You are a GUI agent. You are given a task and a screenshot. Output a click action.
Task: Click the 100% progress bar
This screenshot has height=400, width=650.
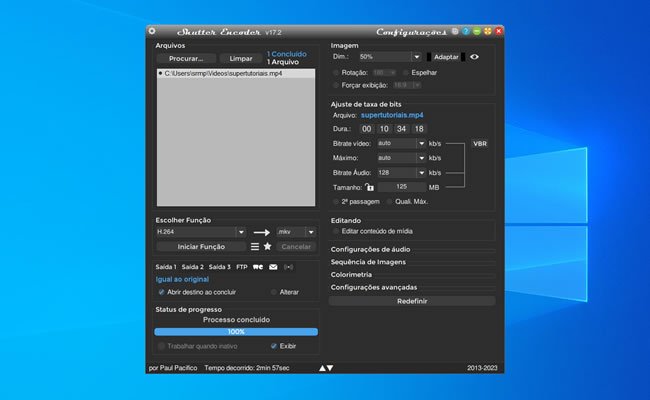point(236,332)
